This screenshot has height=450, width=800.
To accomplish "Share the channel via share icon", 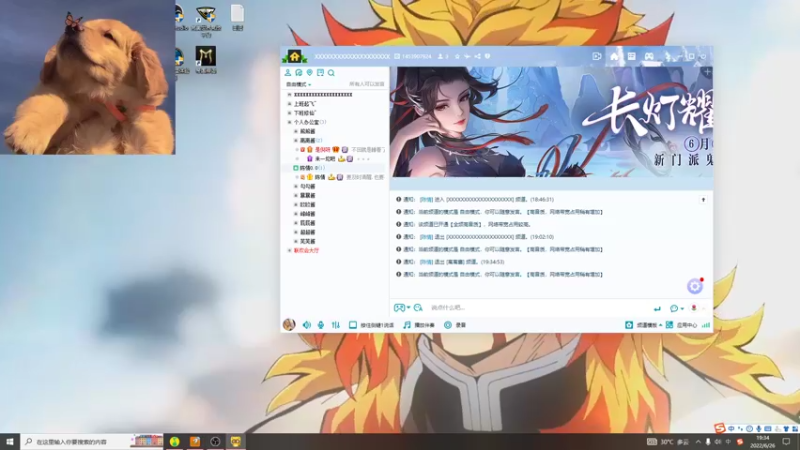I will click(x=478, y=56).
